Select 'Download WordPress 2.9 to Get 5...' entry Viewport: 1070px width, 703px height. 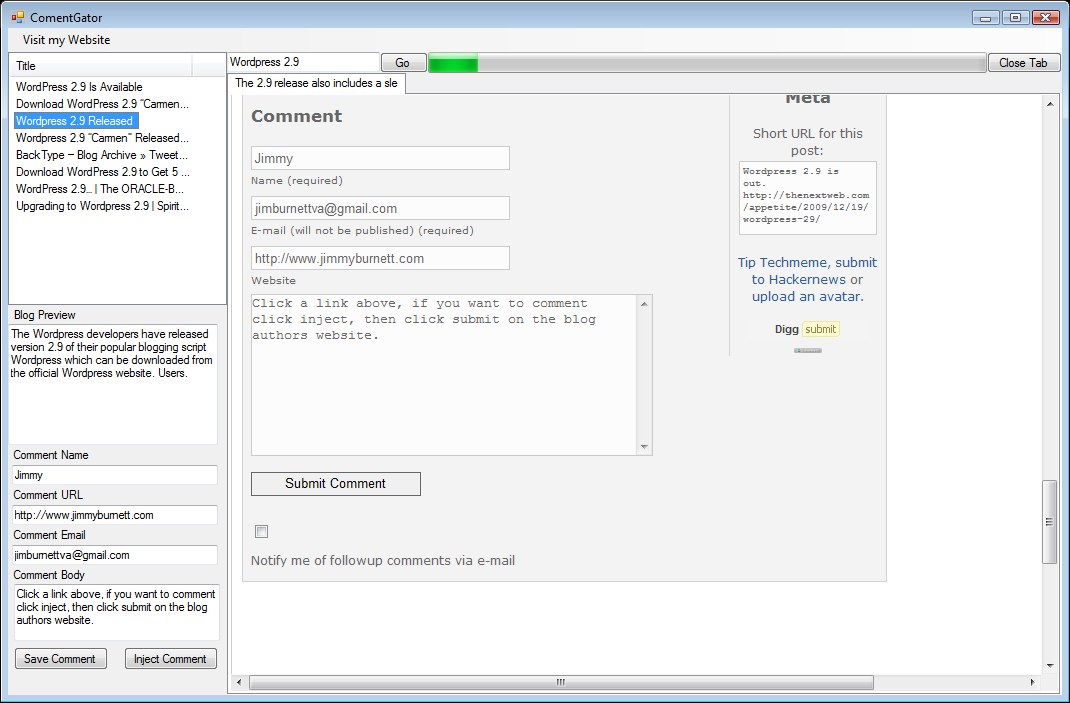click(x=102, y=172)
